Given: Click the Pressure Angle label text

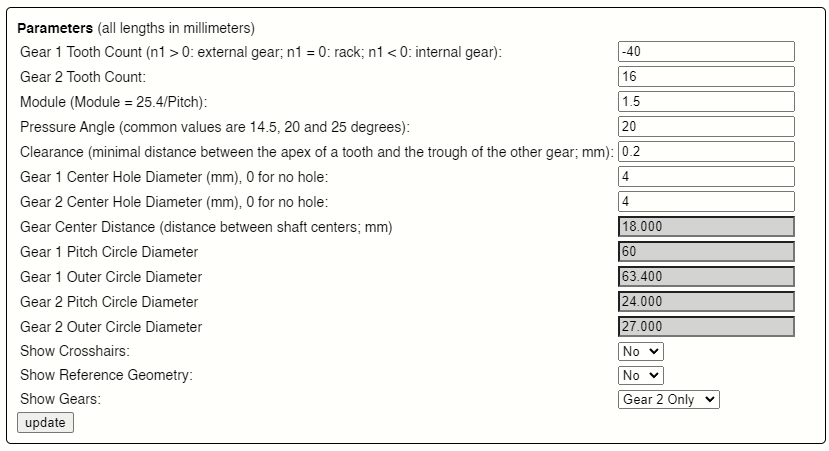Looking at the screenshot, I should pos(215,127).
